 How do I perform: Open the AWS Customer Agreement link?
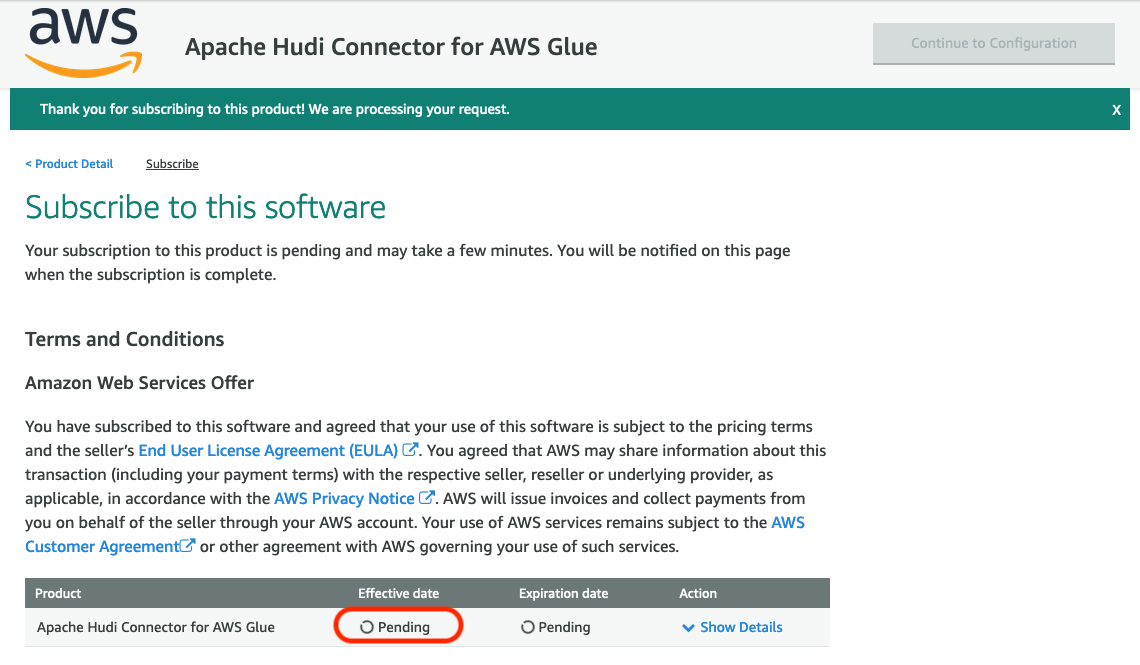(110, 547)
